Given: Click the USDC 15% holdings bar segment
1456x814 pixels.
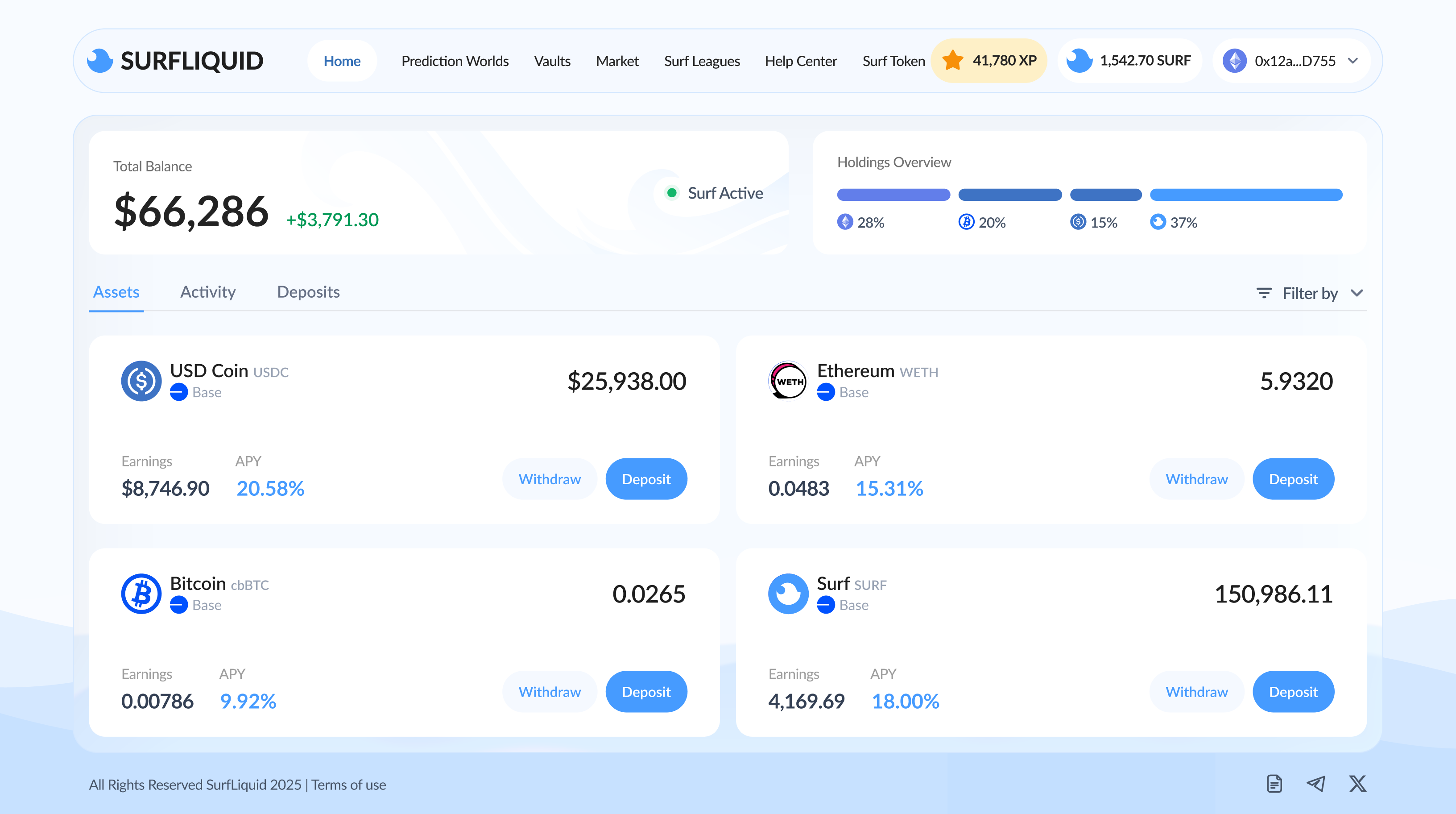Looking at the screenshot, I should [1105, 195].
